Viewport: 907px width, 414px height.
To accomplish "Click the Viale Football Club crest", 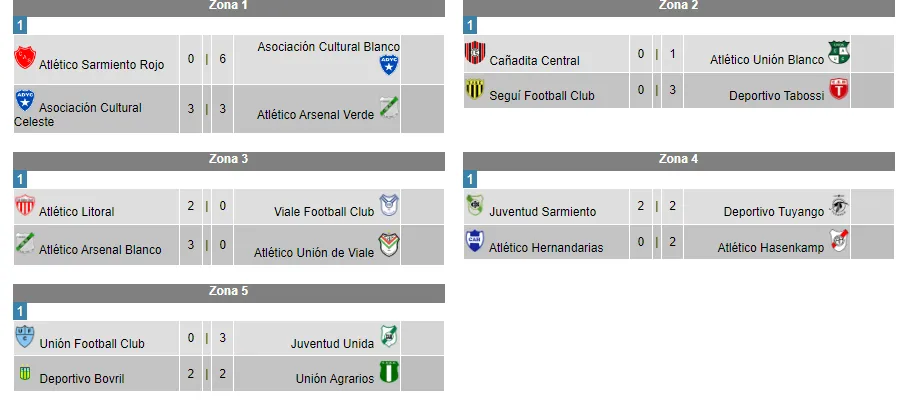I will pos(388,206).
